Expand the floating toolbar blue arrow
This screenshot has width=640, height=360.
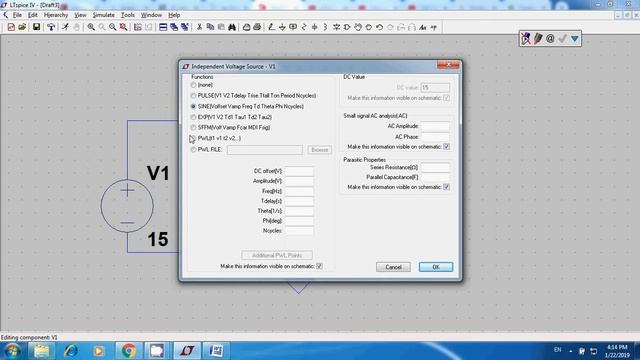coord(575,39)
